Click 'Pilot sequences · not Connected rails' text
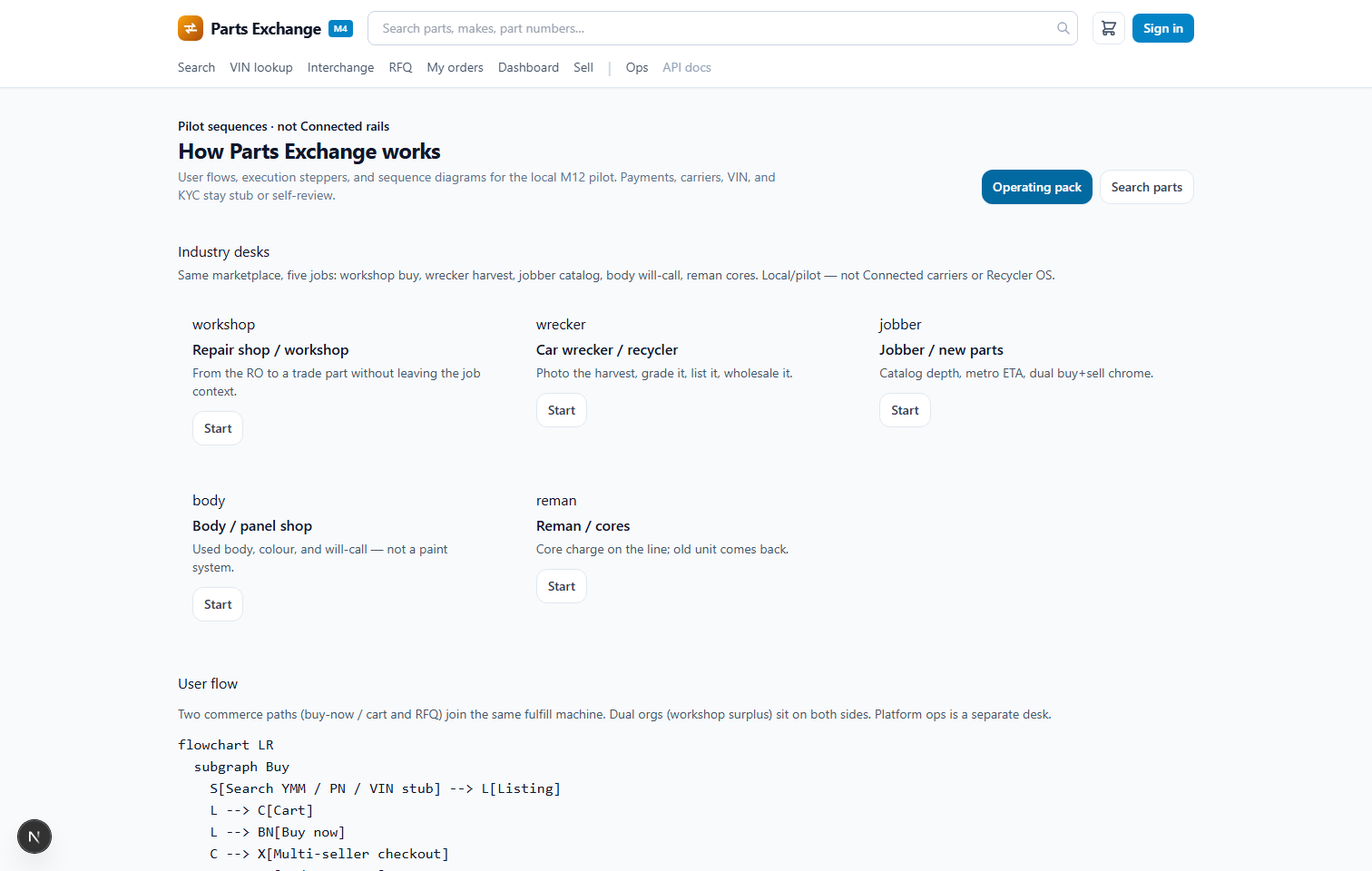Image resolution: width=1372 pixels, height=871 pixels. pyautogui.click(x=283, y=126)
